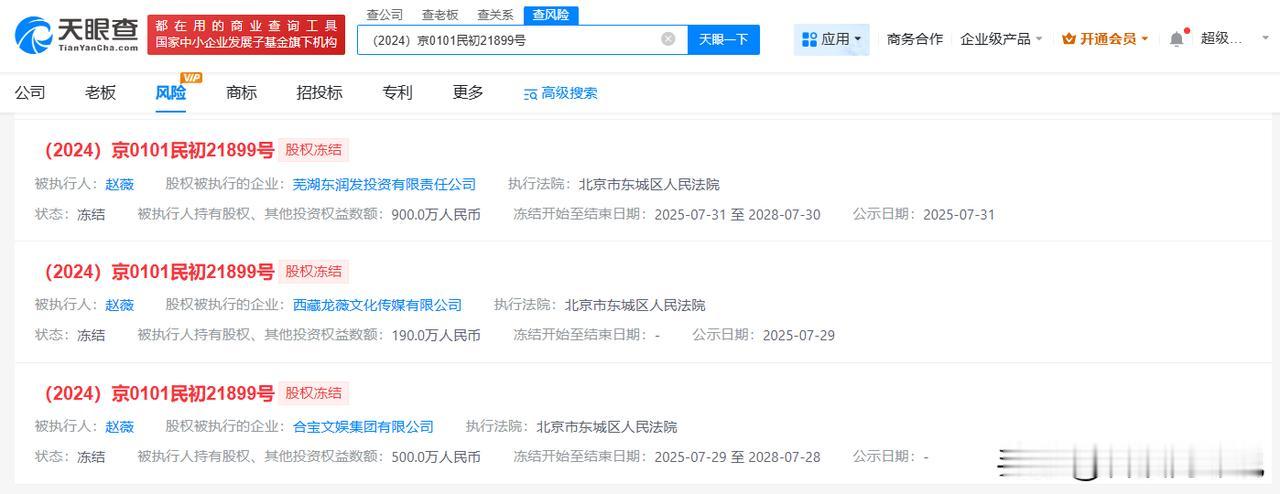This screenshot has height=494, width=1280.
Task: Open 西藏龙薇文化传媒有限公司 company link
Action: 377,305
